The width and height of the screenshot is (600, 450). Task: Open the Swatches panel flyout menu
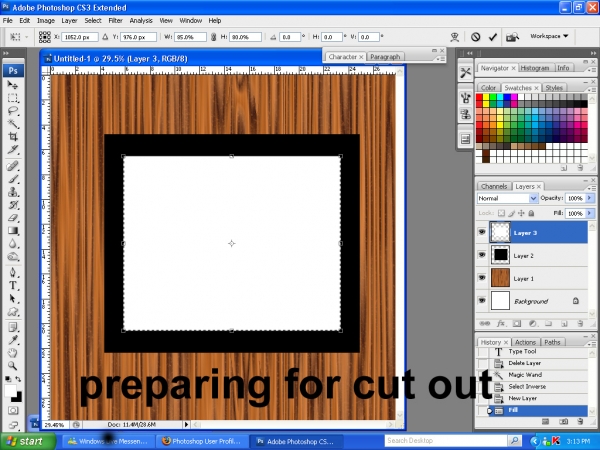tap(592, 89)
